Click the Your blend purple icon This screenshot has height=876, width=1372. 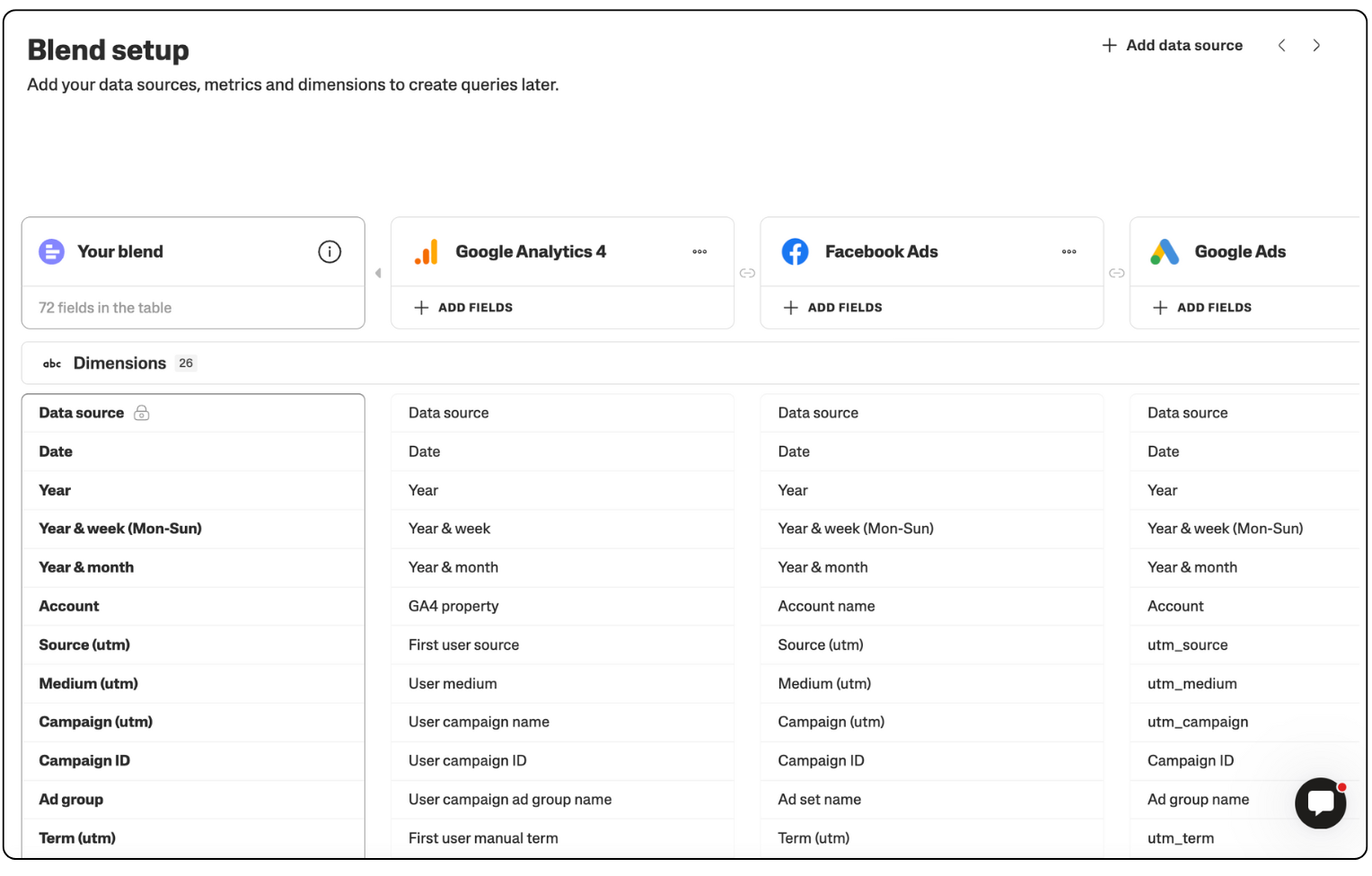[52, 252]
